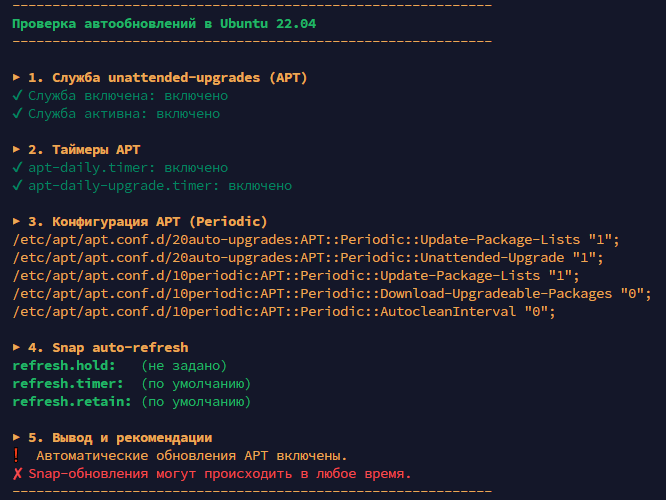The width and height of the screenshot is (666, 500).
Task: Click the red X before Snap-обновления
Action: pyautogui.click(x=17, y=474)
